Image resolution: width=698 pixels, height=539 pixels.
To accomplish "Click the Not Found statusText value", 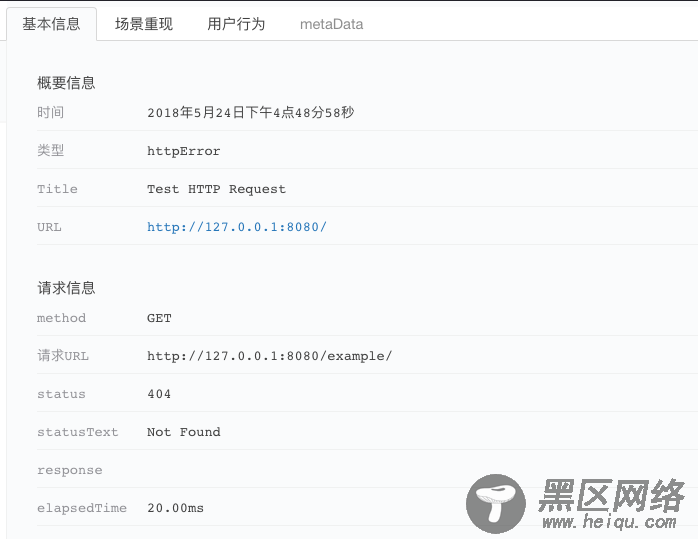I will pyautogui.click(x=183, y=432).
